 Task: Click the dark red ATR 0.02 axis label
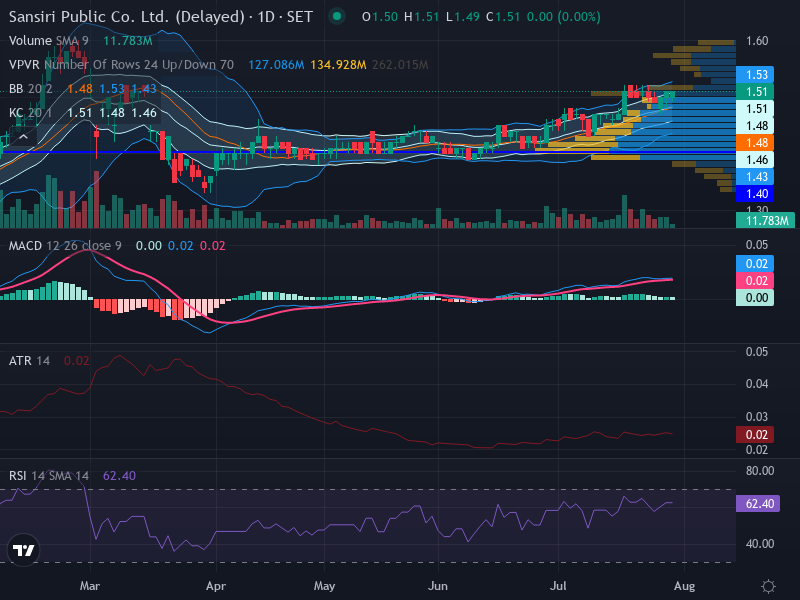coord(755,435)
